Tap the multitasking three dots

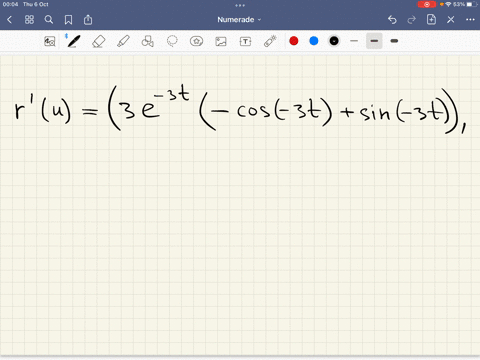tap(240, 5)
